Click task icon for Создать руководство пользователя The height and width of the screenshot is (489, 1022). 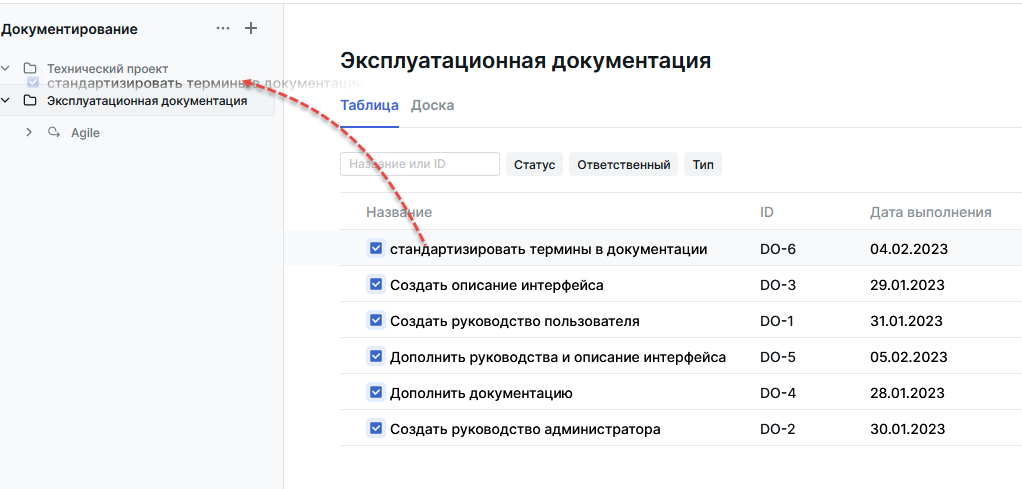coord(376,321)
